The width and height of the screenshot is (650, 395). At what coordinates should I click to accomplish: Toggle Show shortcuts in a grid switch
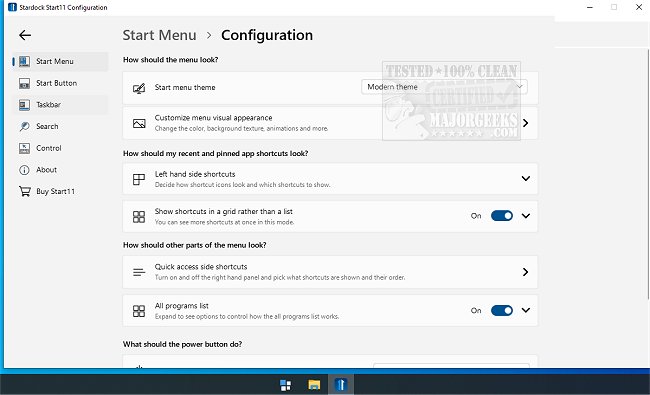pos(502,216)
